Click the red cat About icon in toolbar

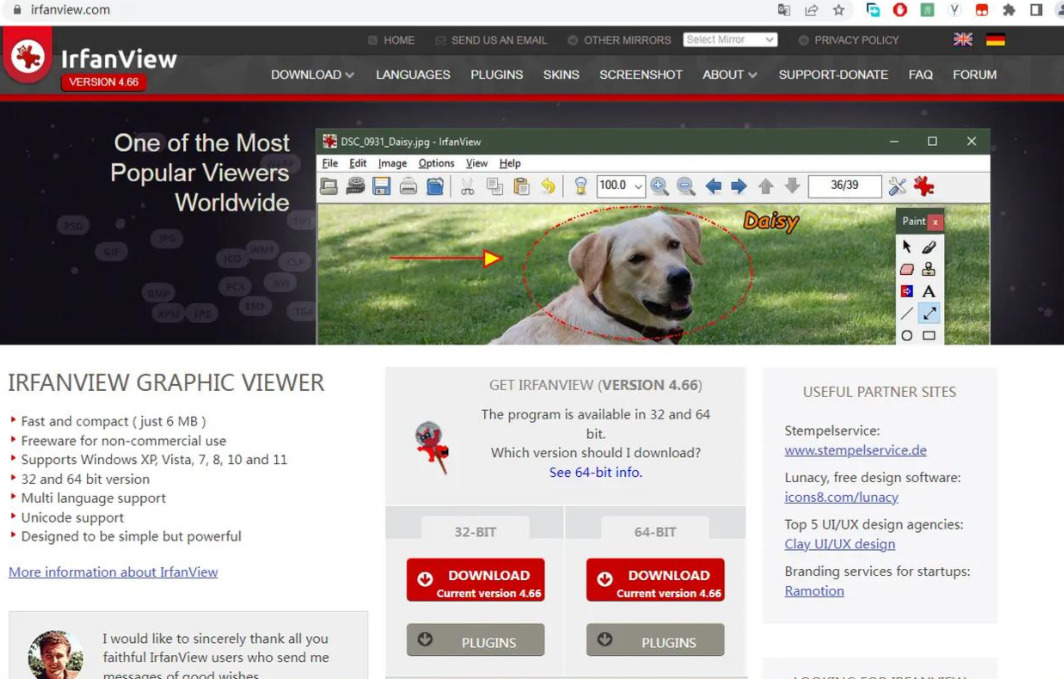tap(924, 186)
